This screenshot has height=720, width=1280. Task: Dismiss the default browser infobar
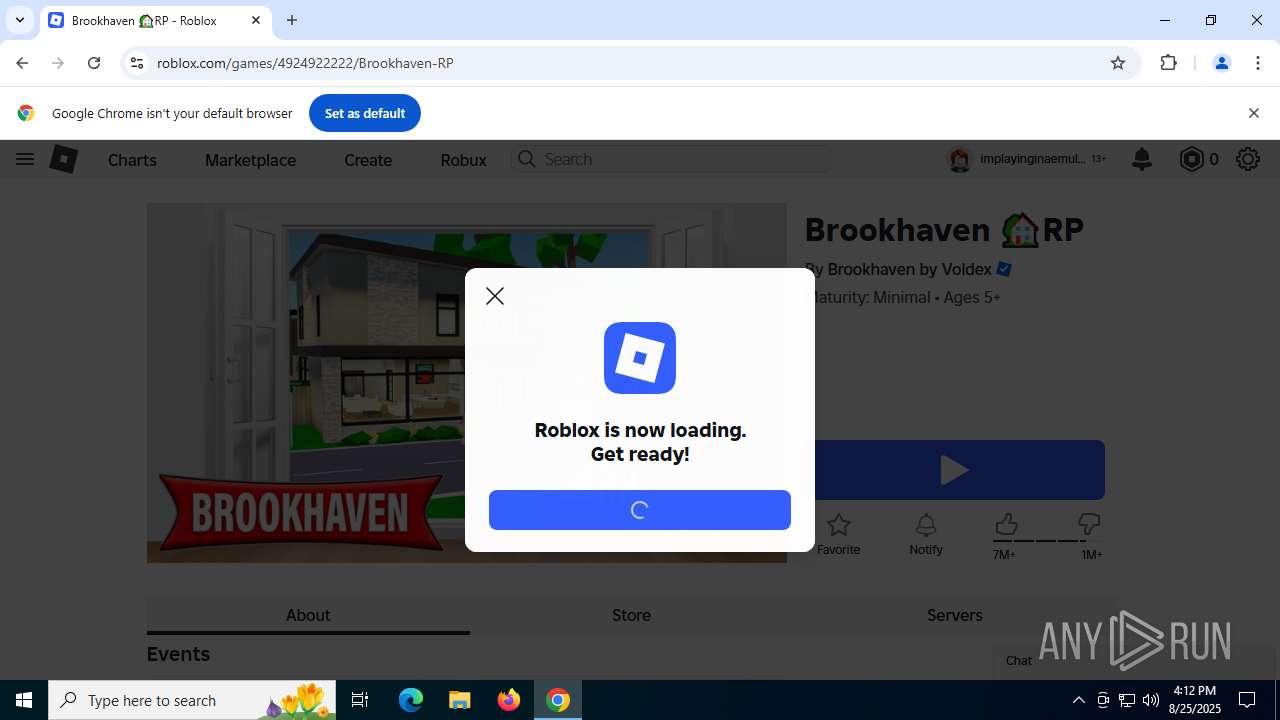1253,113
